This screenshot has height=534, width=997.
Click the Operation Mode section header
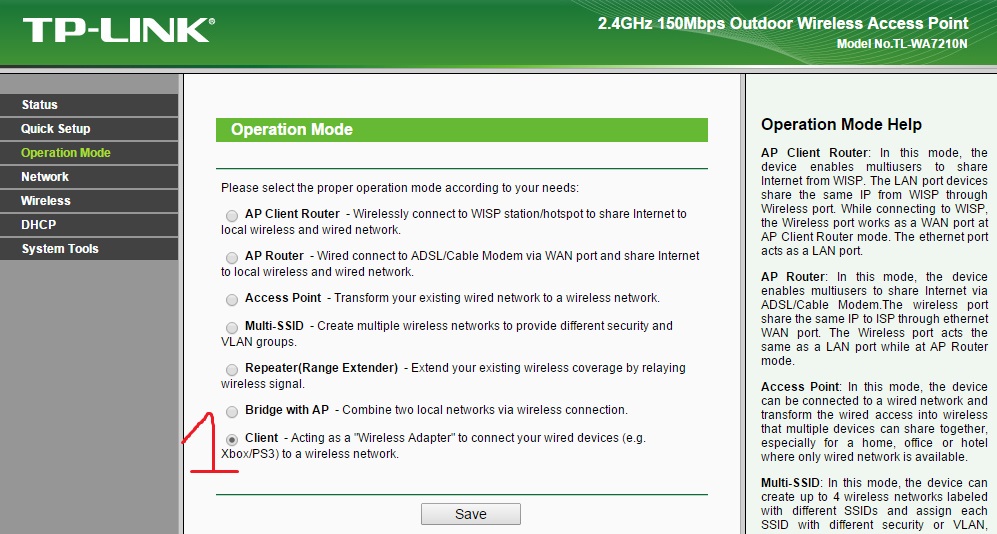pyautogui.click(x=462, y=130)
